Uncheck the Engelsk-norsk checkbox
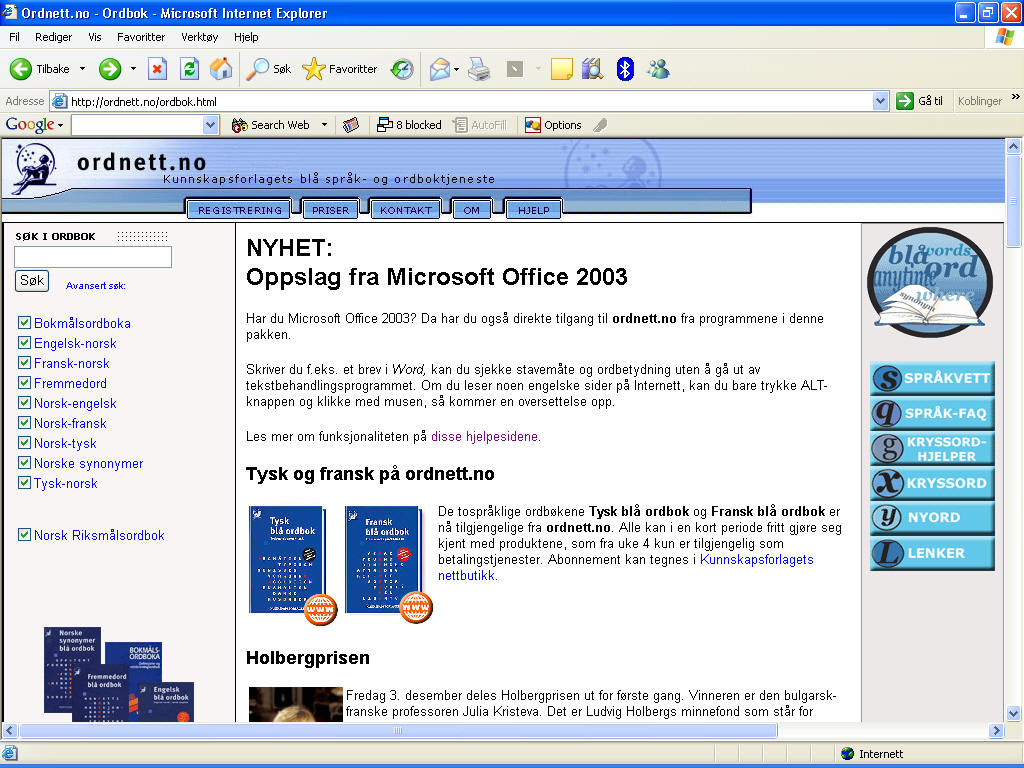Viewport: 1024px width, 768px height. pyautogui.click(x=24, y=343)
